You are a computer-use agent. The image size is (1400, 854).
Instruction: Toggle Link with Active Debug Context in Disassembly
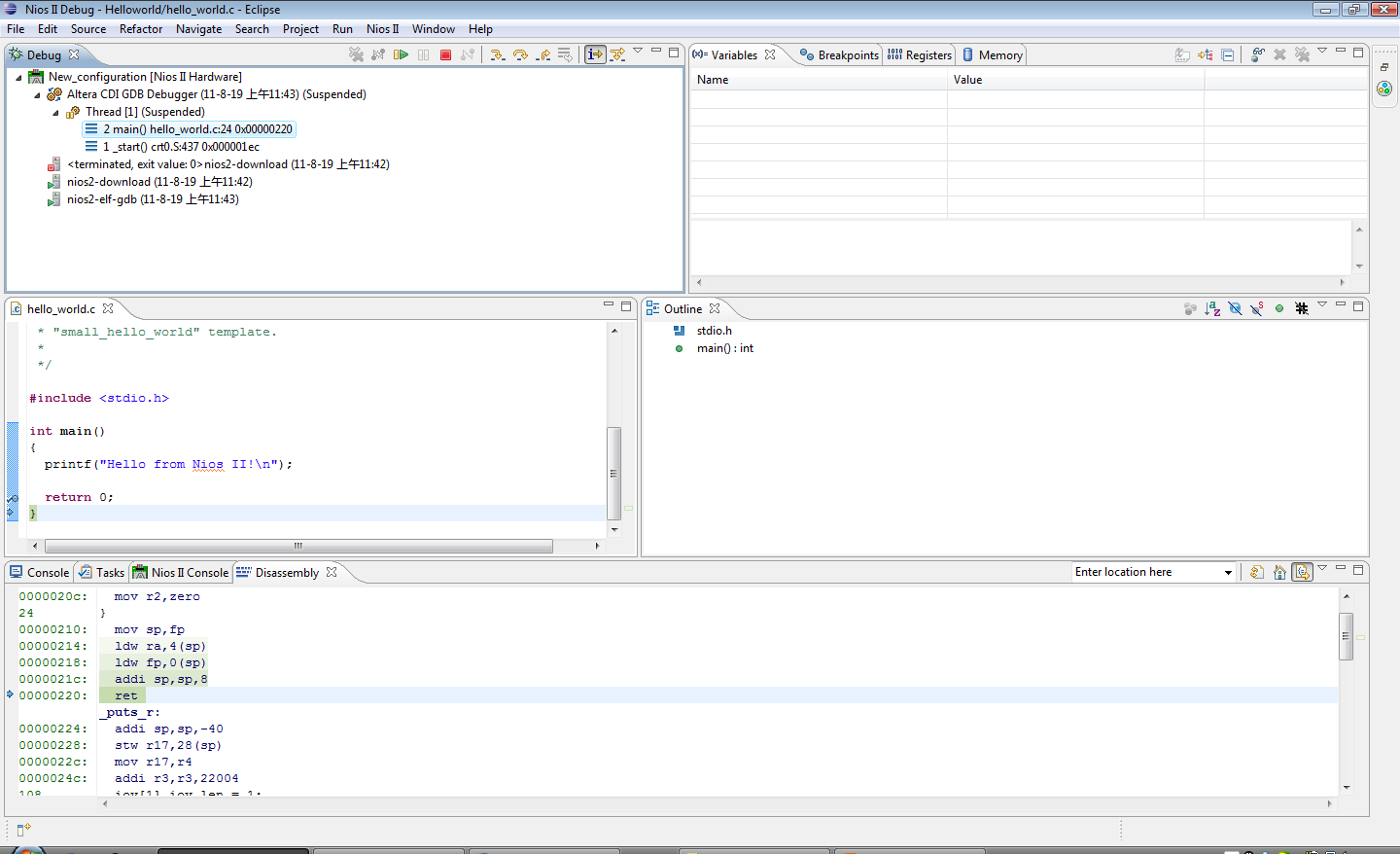(x=1303, y=572)
